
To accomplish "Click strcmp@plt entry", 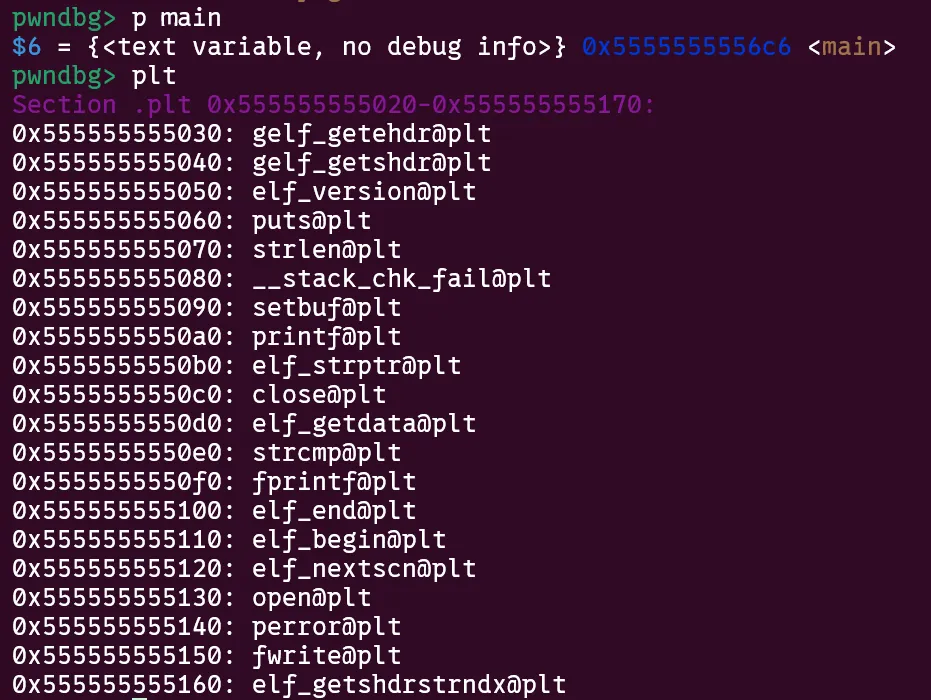I will tap(327, 454).
